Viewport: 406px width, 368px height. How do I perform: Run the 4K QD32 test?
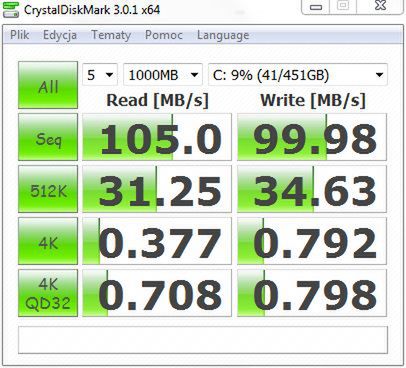click(48, 293)
